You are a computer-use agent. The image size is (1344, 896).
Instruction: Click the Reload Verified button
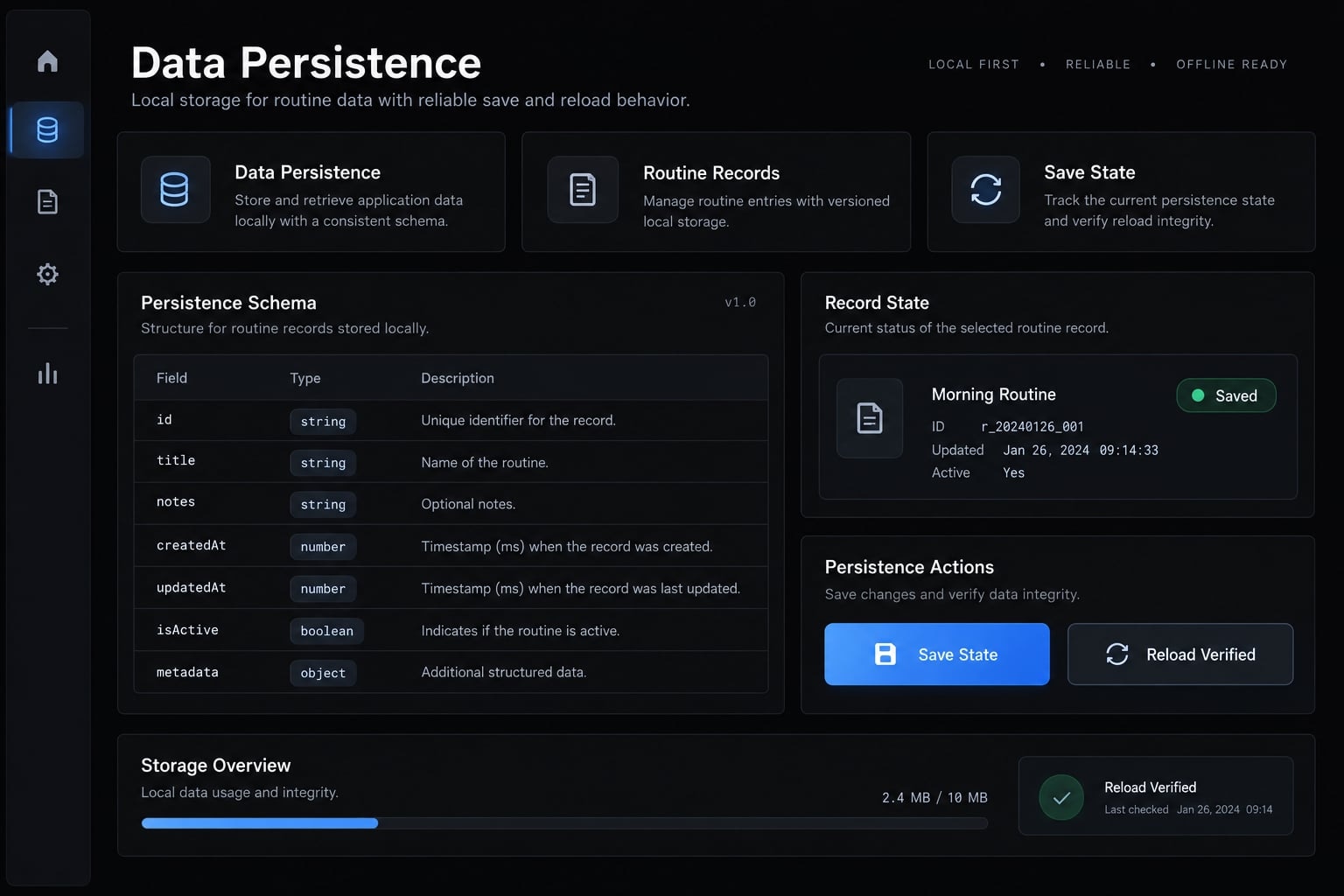click(x=1180, y=654)
